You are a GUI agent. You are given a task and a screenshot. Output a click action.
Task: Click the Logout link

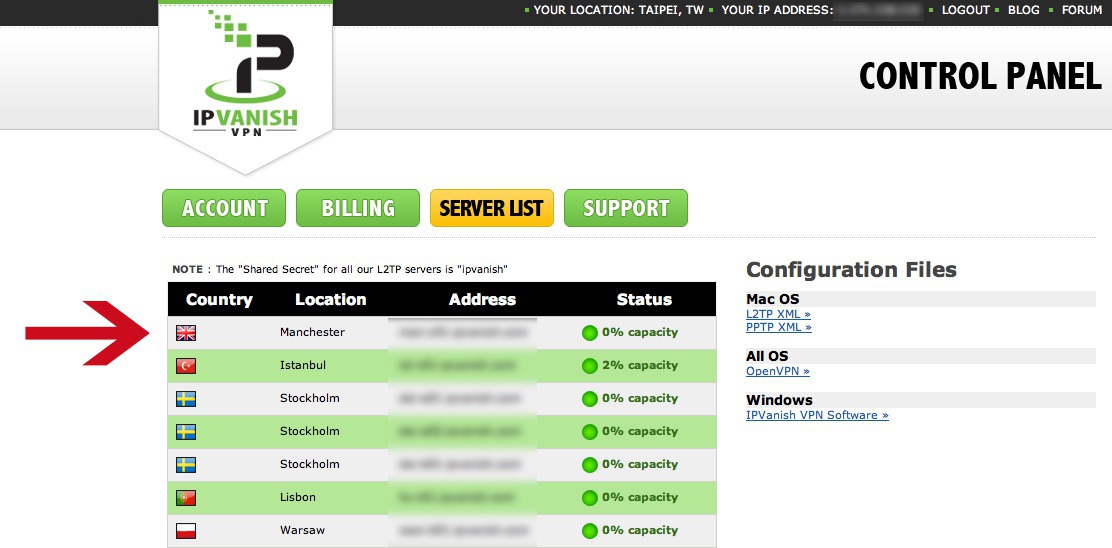pyautogui.click(x=965, y=10)
